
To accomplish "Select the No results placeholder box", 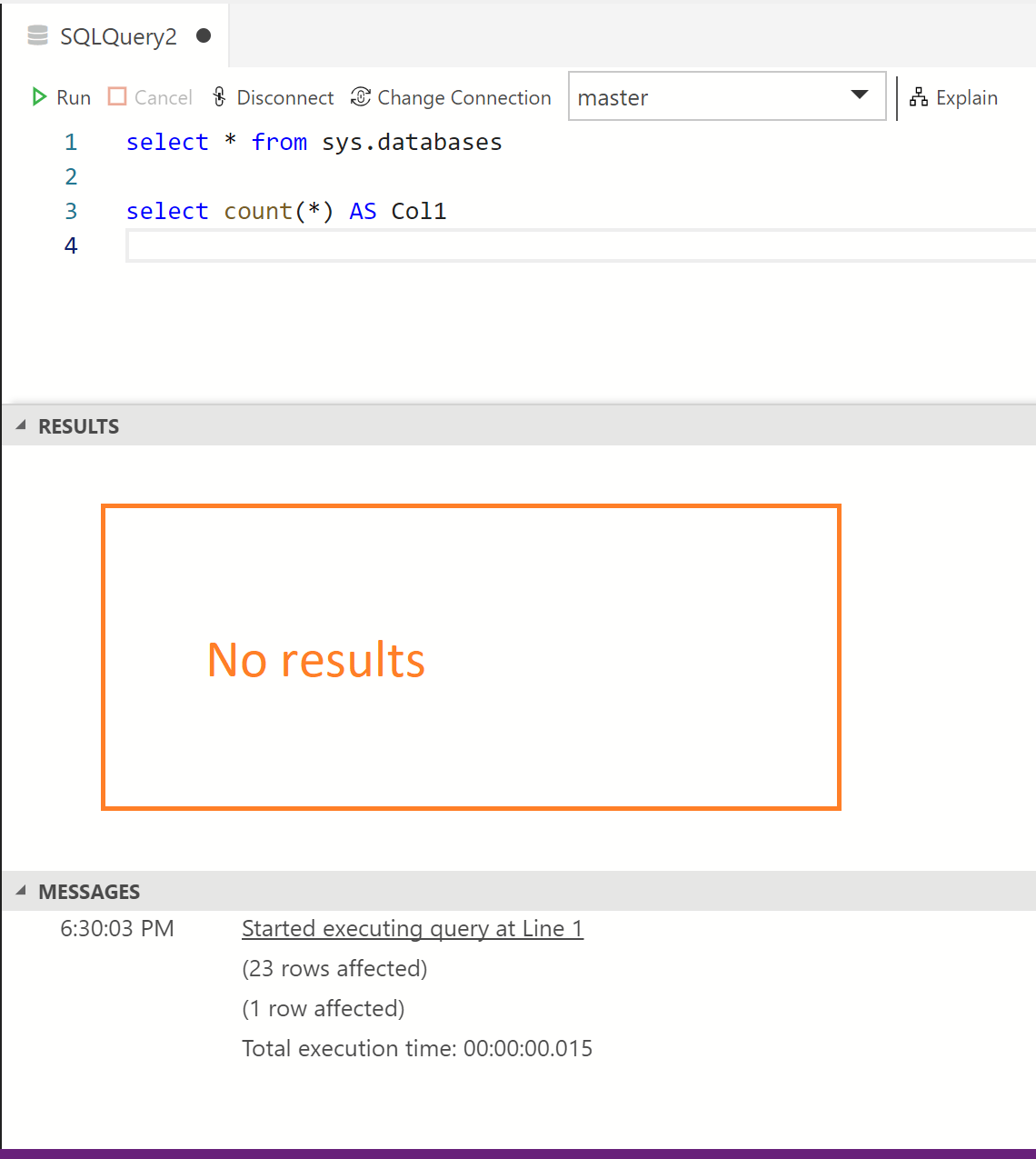I will 471,656.
